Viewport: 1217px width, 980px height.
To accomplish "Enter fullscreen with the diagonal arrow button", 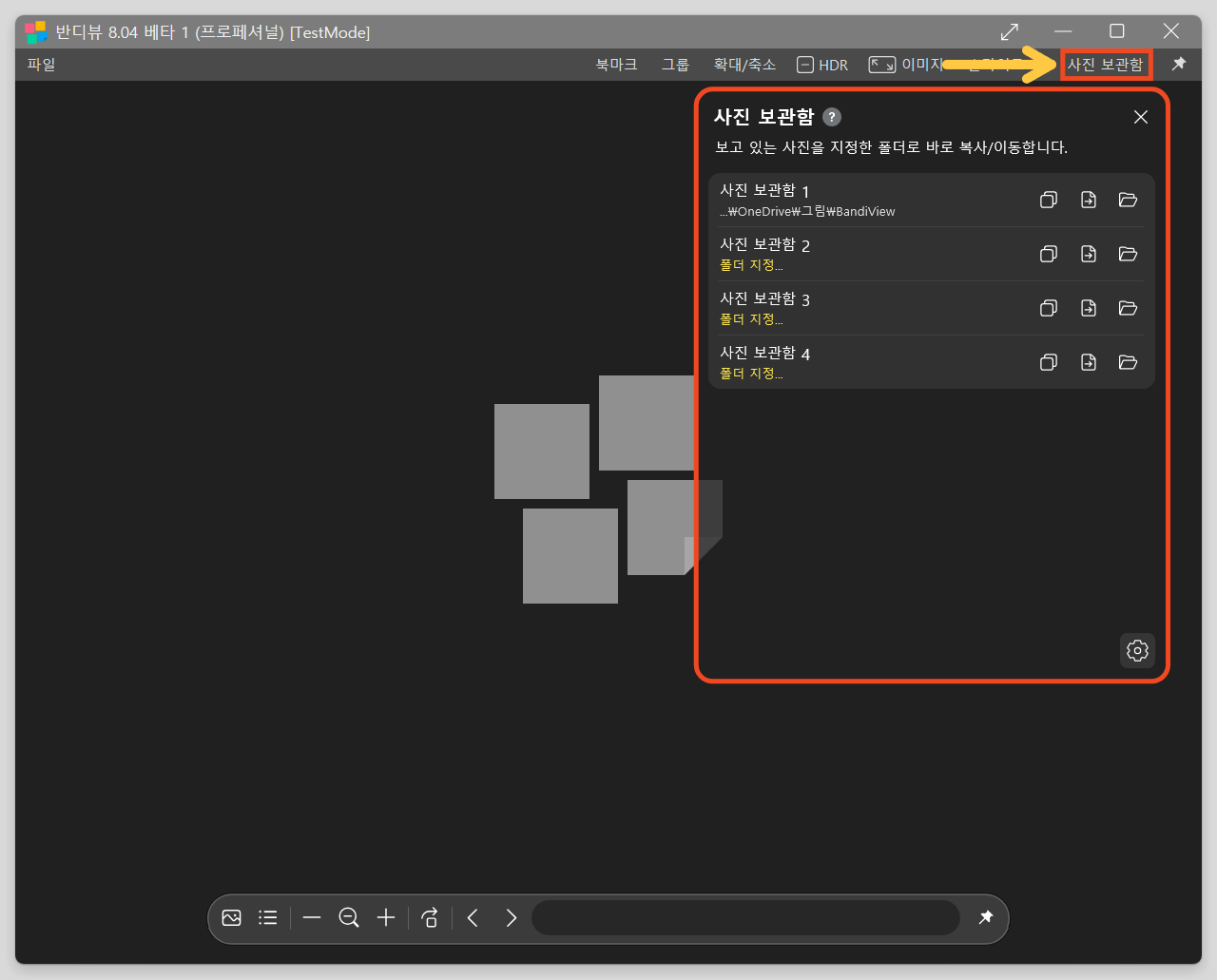I will coord(1010,31).
